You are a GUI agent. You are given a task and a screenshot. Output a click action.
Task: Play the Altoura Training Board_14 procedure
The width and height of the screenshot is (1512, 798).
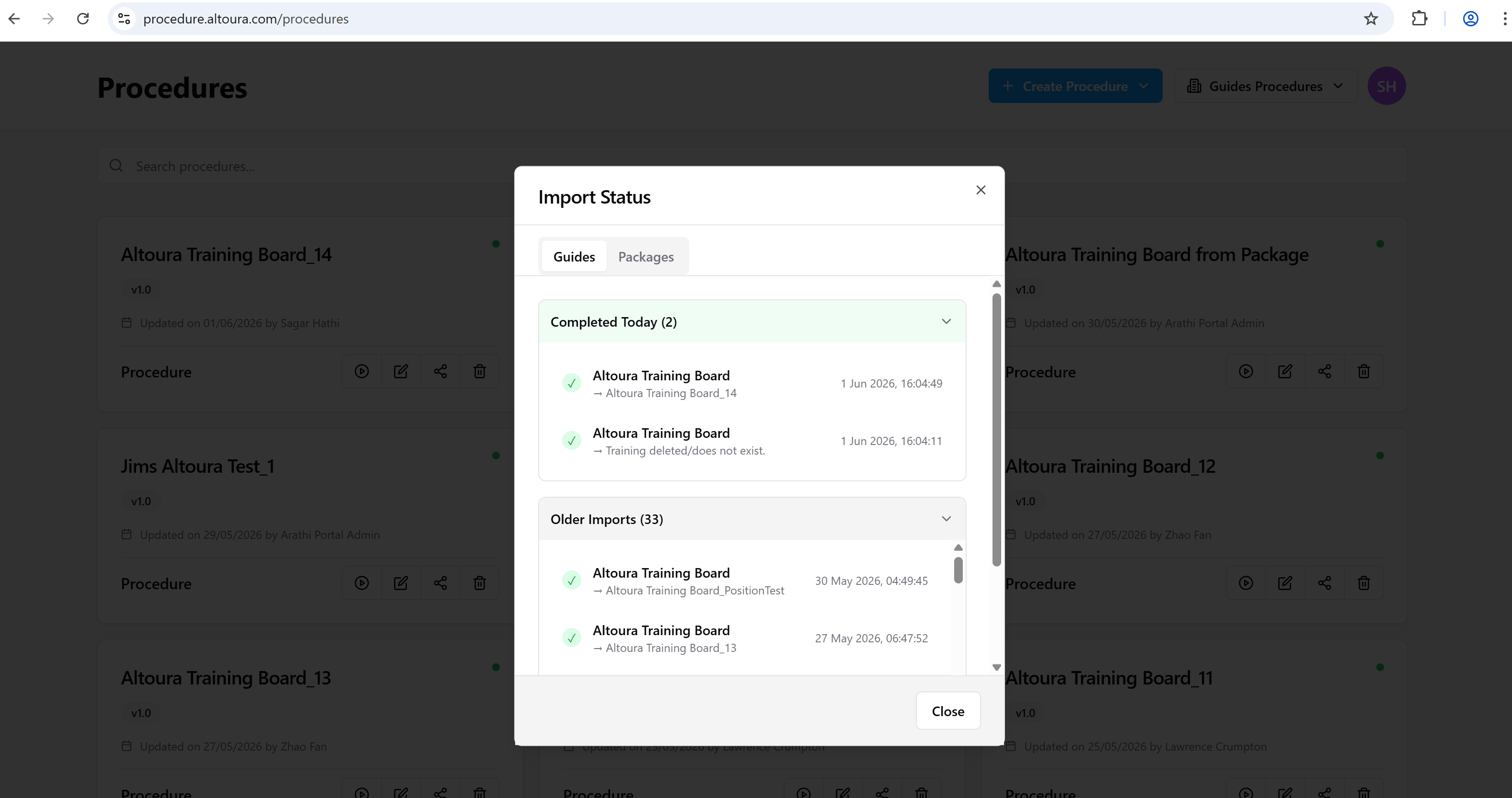361,371
